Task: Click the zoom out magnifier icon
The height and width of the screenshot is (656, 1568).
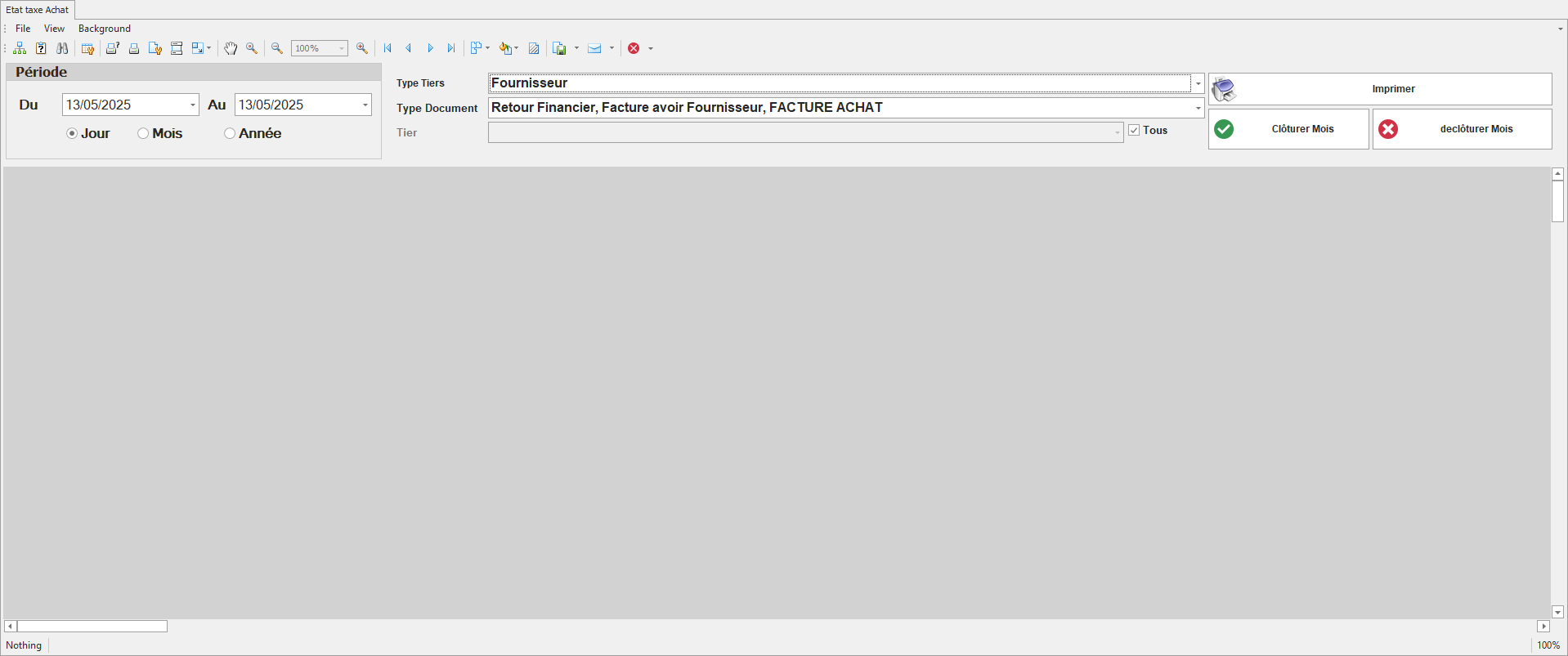Action: (x=277, y=49)
